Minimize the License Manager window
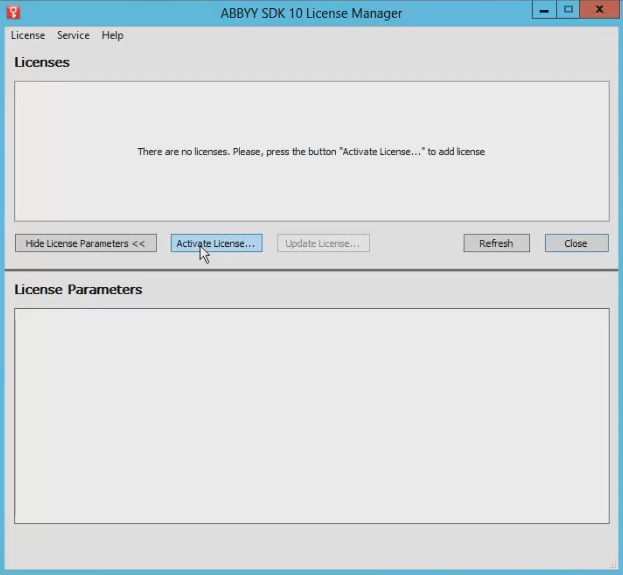Image resolution: width=623 pixels, height=575 pixels. pyautogui.click(x=543, y=9)
